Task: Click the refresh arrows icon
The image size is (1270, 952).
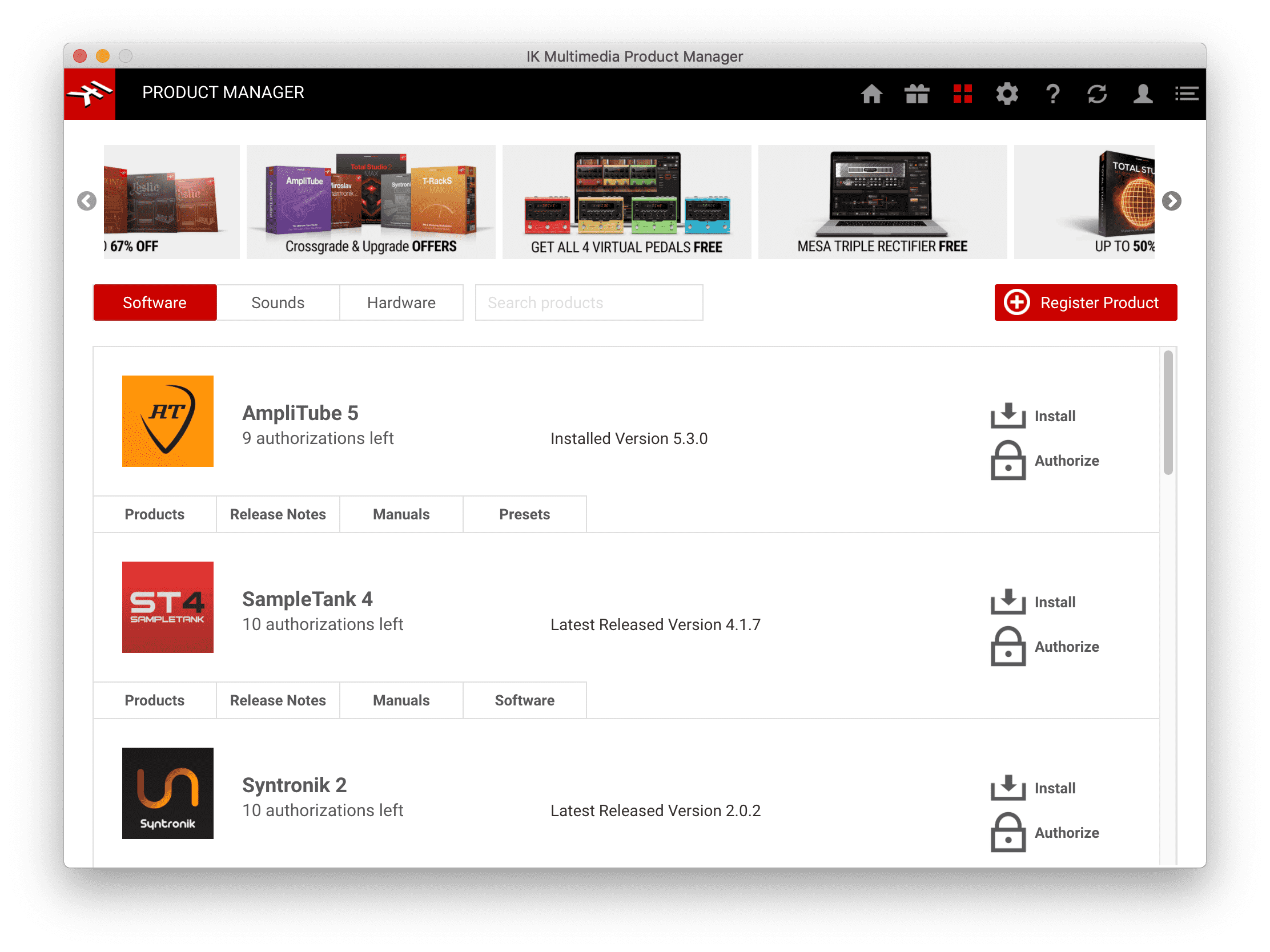Action: click(x=1096, y=94)
